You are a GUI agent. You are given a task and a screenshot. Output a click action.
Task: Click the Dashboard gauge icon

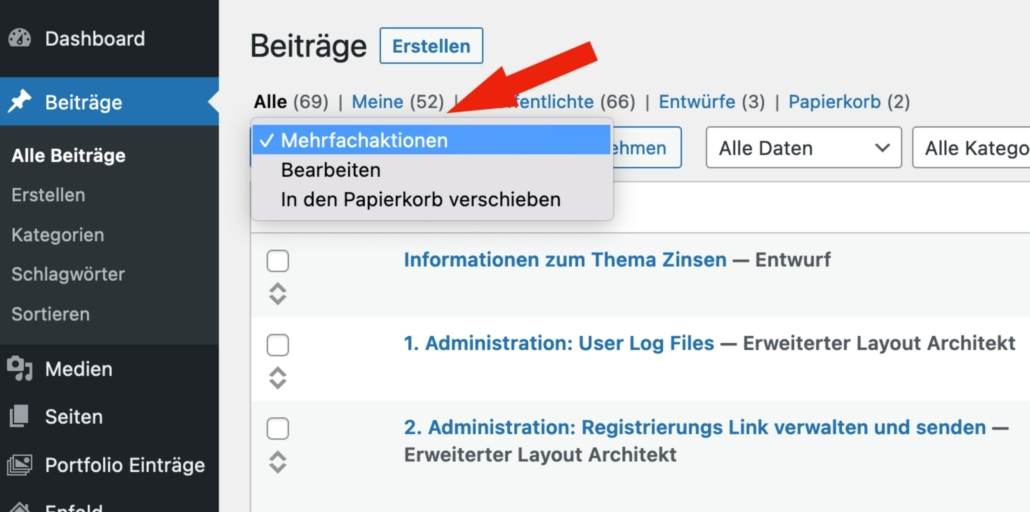pyautogui.click(x=20, y=39)
